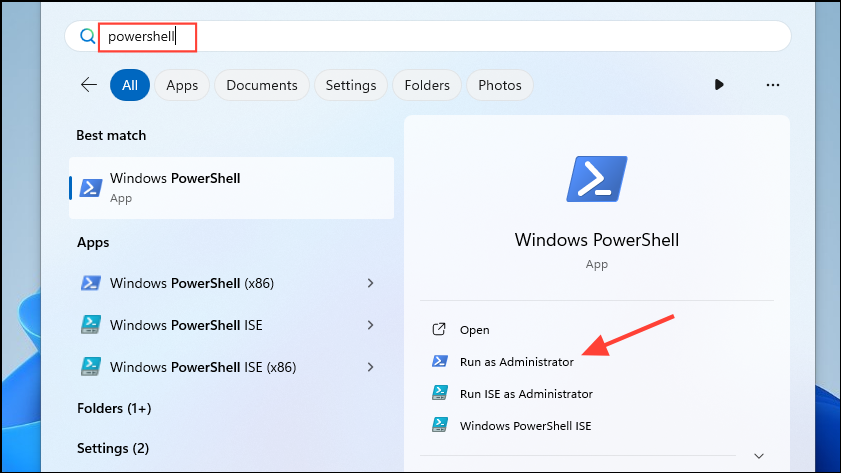
Task: Click the search magnifier icon
Action: point(87,36)
